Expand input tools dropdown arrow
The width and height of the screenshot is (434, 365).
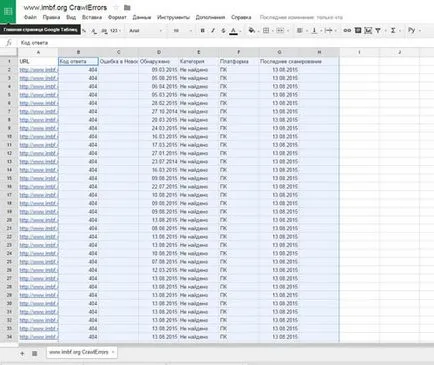[x=420, y=31]
